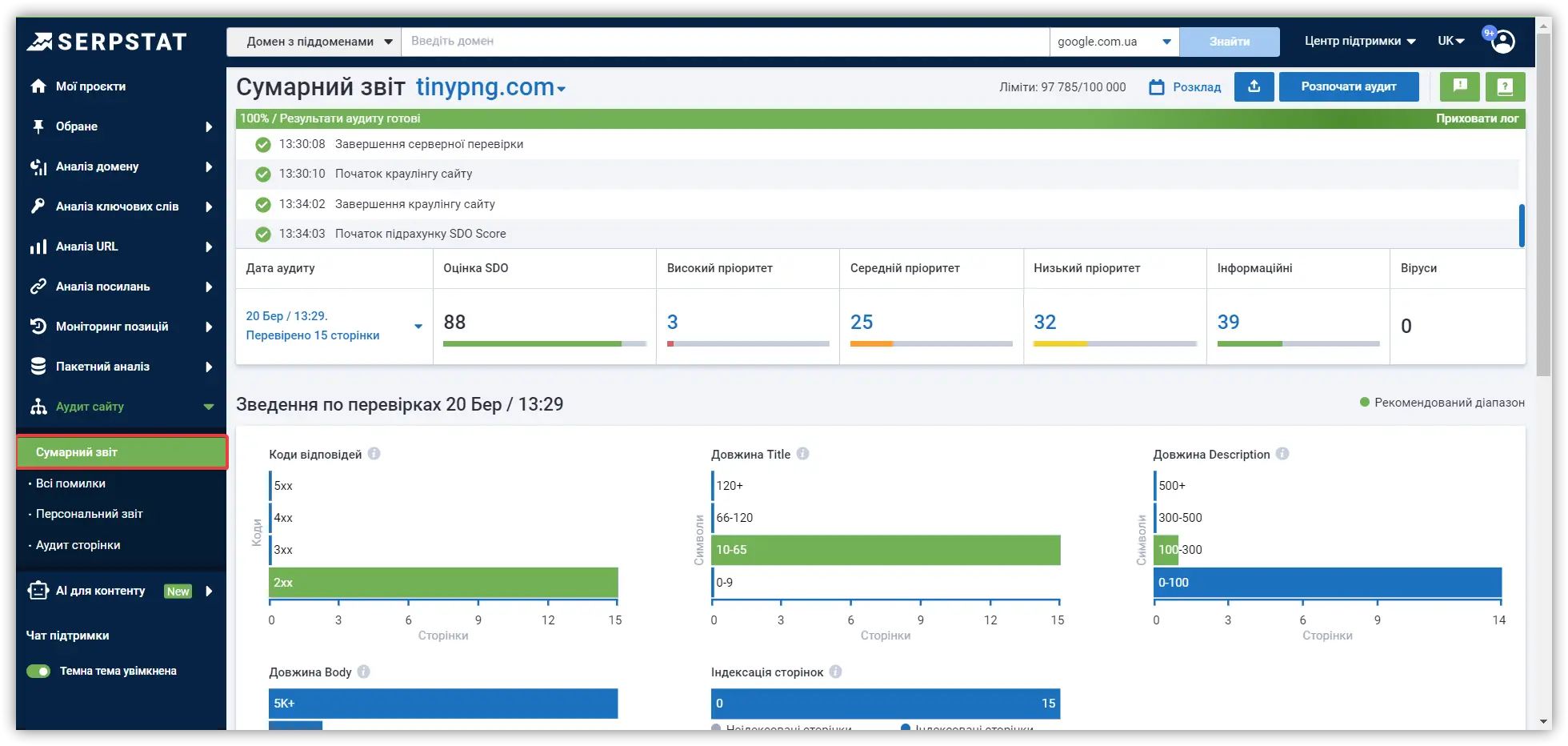Viewport: 1568px width, 746px height.
Task: Click the low priority count 32
Action: 1045,323
